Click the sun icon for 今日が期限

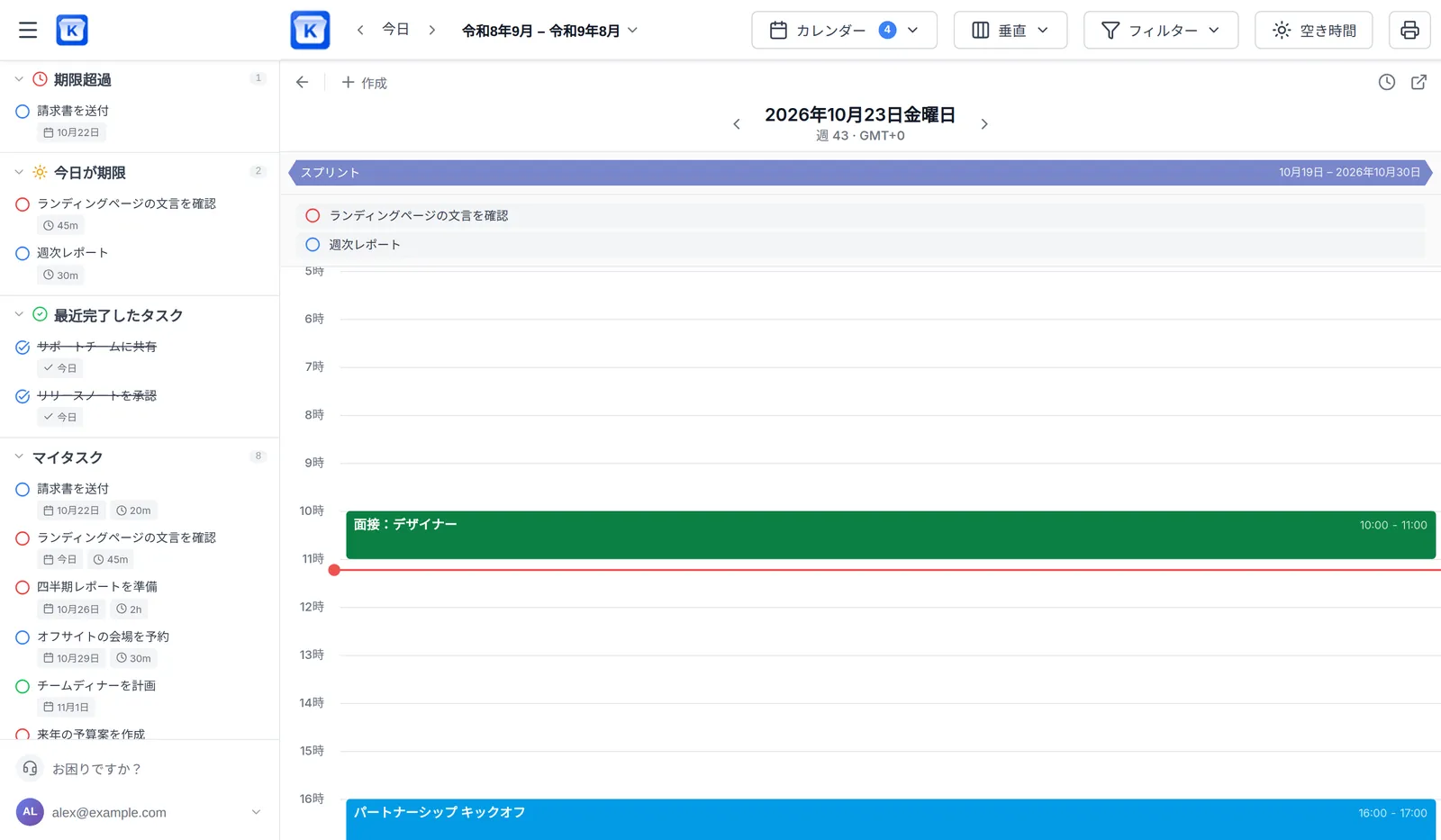(40, 172)
